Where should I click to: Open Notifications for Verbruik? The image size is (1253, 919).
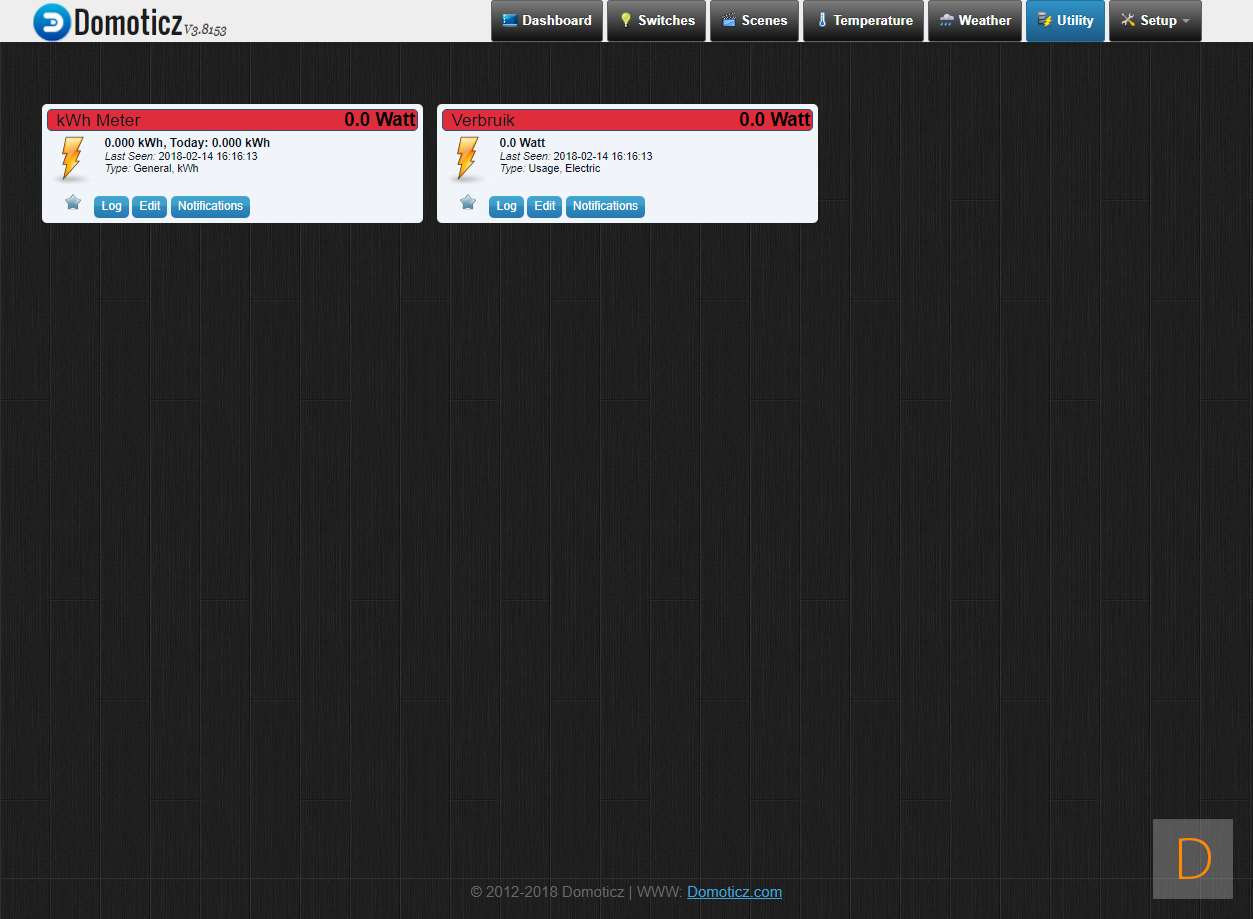click(605, 206)
